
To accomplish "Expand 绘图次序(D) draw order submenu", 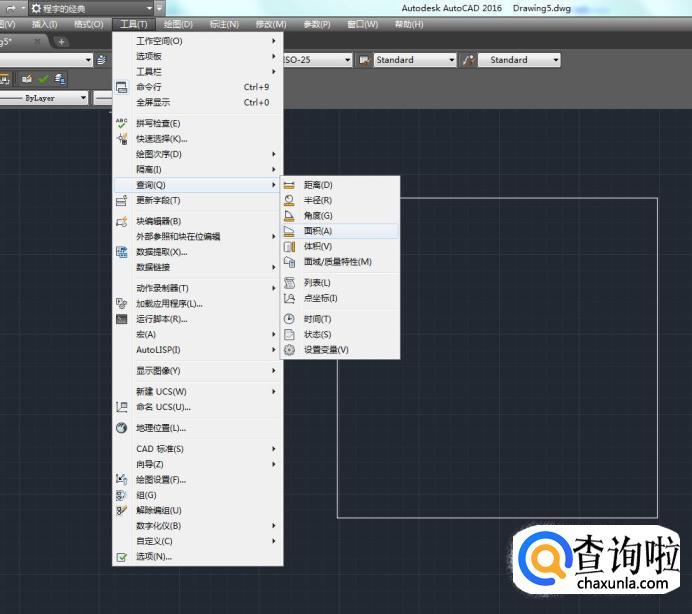I will click(x=198, y=154).
